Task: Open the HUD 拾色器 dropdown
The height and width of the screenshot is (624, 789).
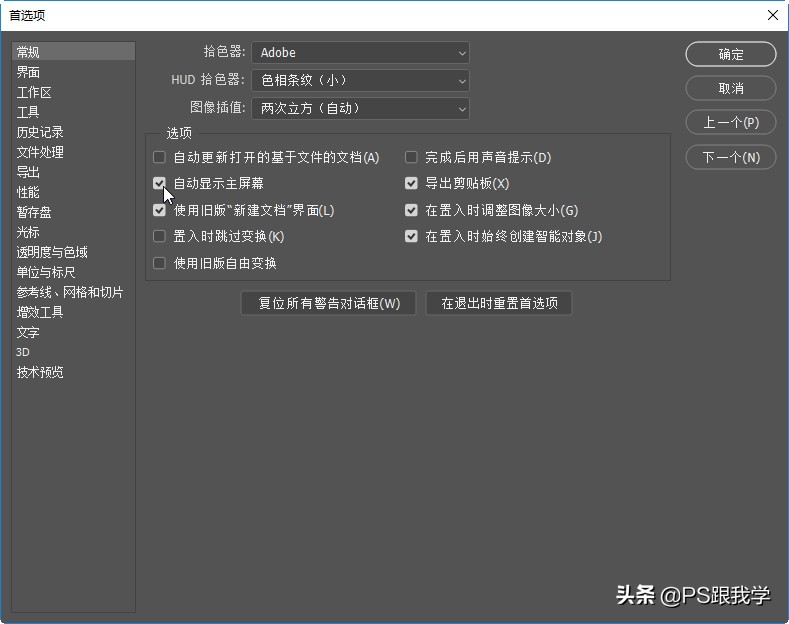Action: (x=360, y=81)
